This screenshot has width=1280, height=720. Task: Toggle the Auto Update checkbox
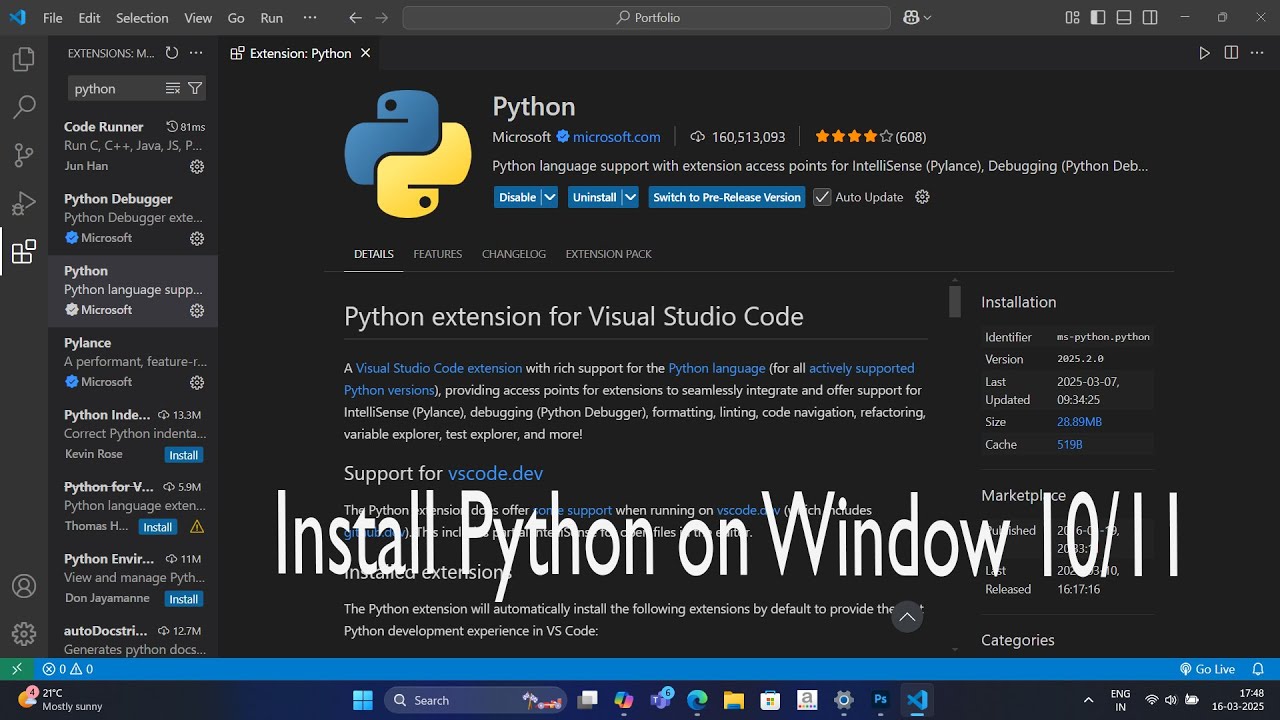click(822, 197)
